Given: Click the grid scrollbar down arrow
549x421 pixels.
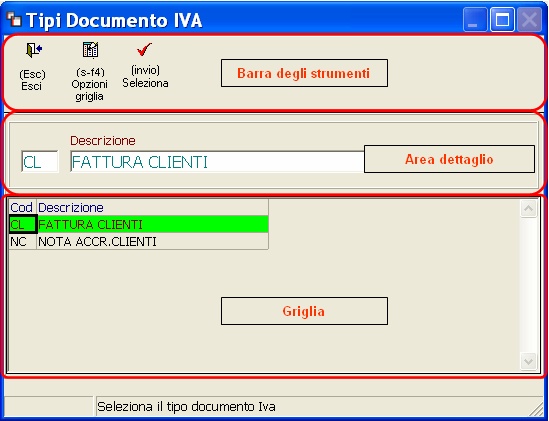Looking at the screenshot, I should click(528, 361).
